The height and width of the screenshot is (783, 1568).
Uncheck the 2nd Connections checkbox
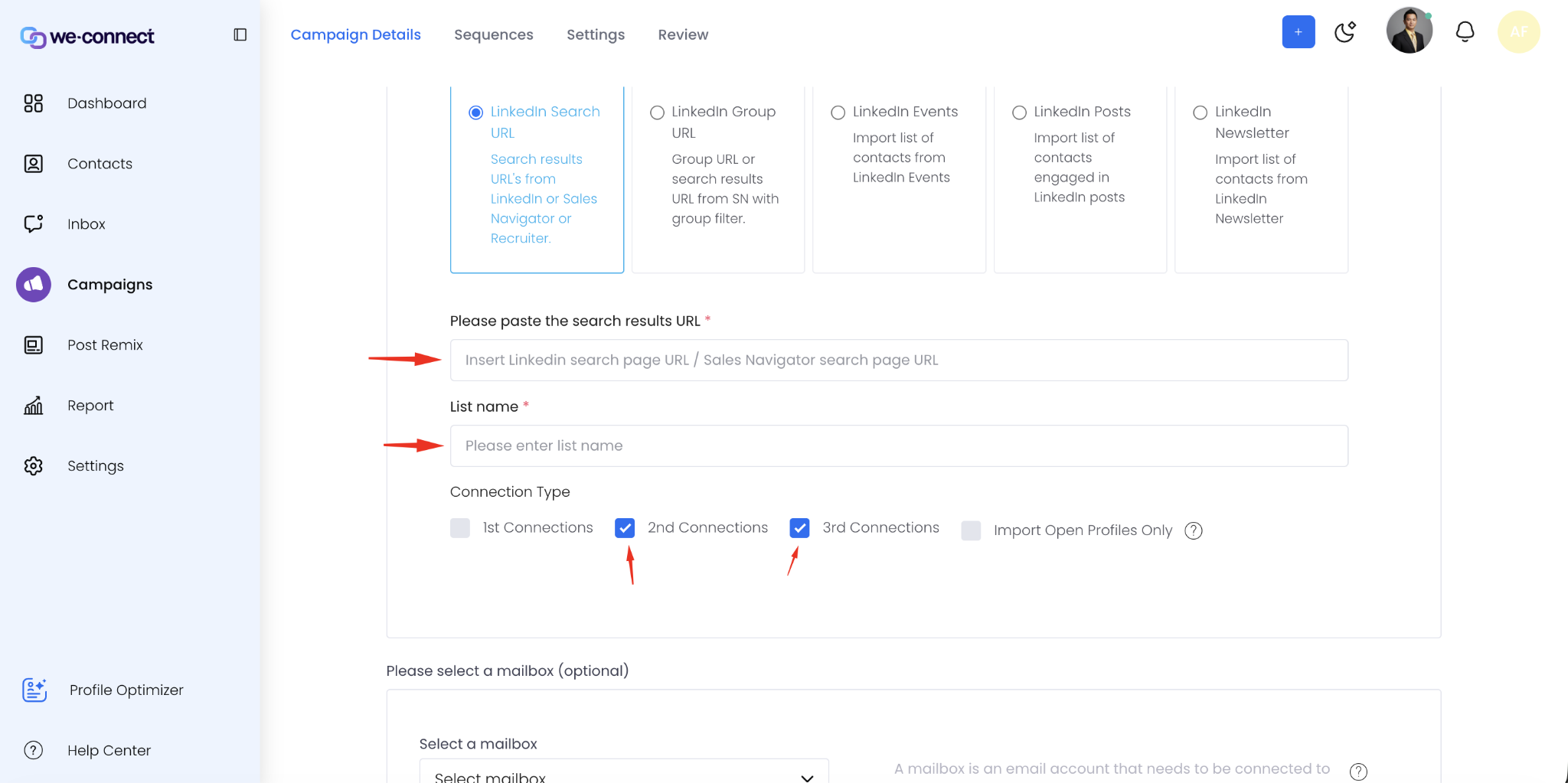(x=625, y=528)
